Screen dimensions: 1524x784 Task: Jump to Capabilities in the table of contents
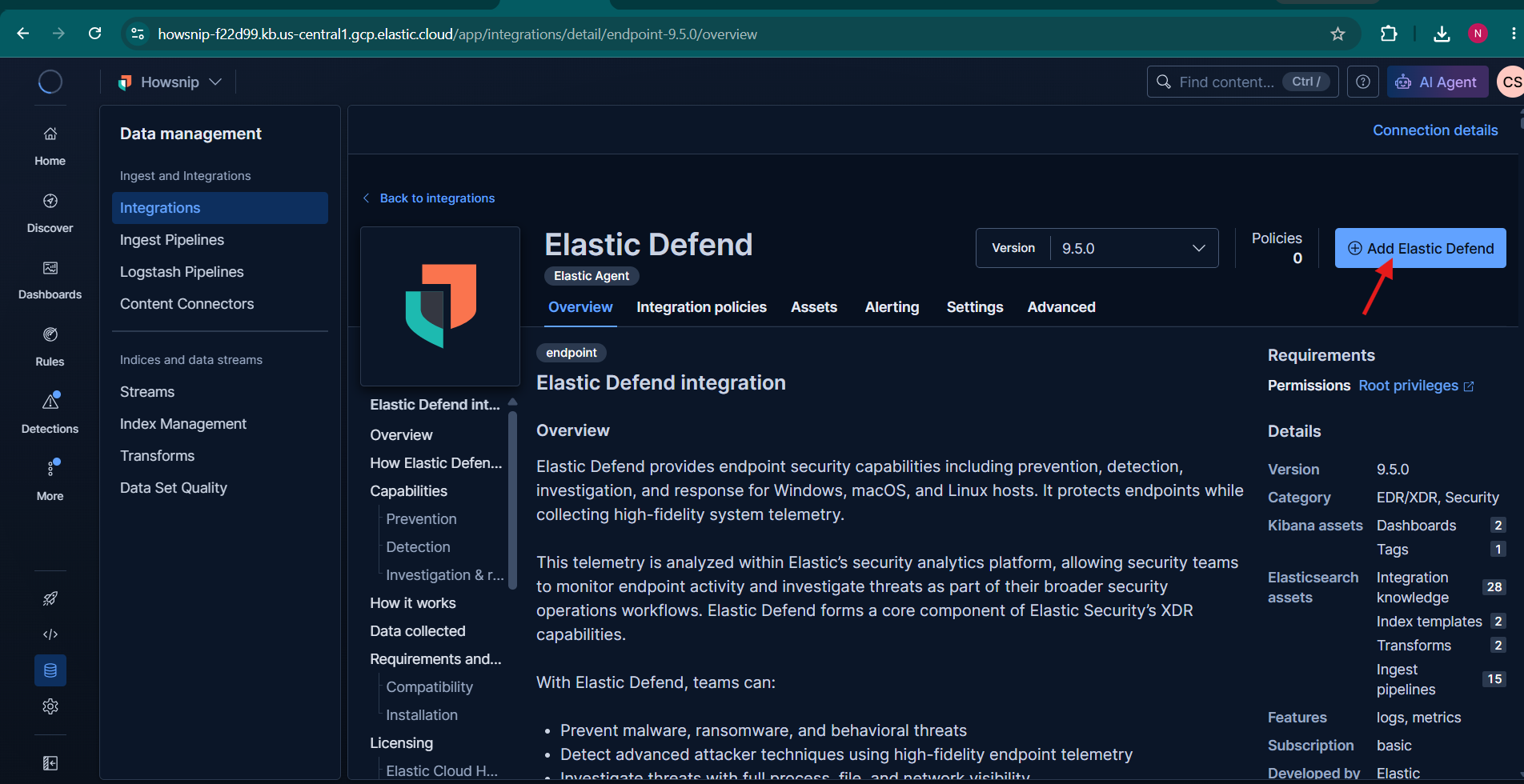[x=408, y=491]
